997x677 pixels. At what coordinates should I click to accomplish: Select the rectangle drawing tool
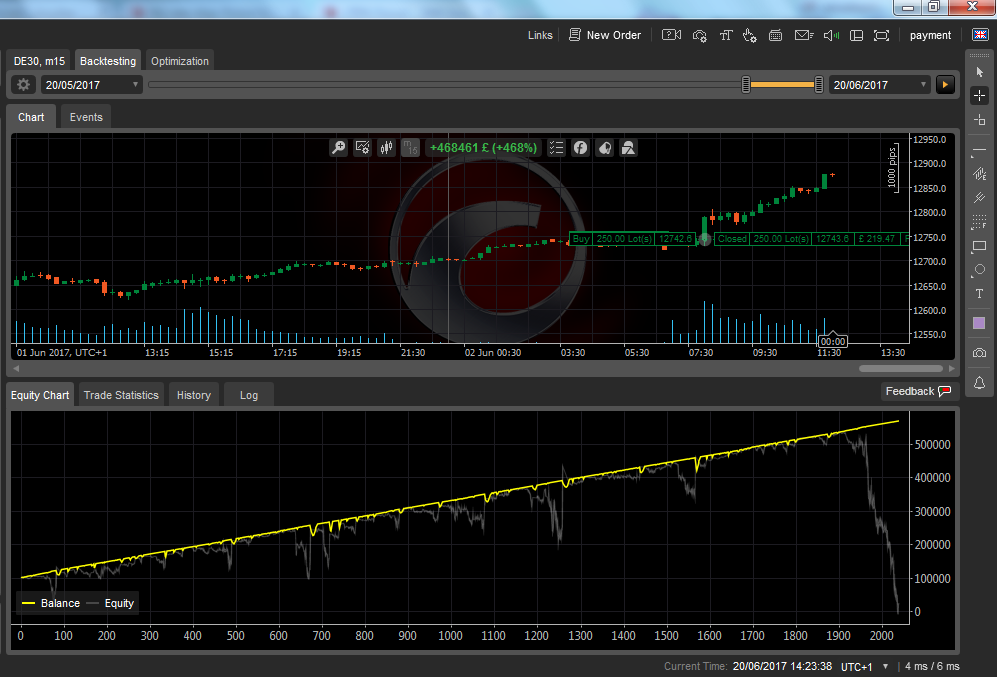click(x=979, y=245)
